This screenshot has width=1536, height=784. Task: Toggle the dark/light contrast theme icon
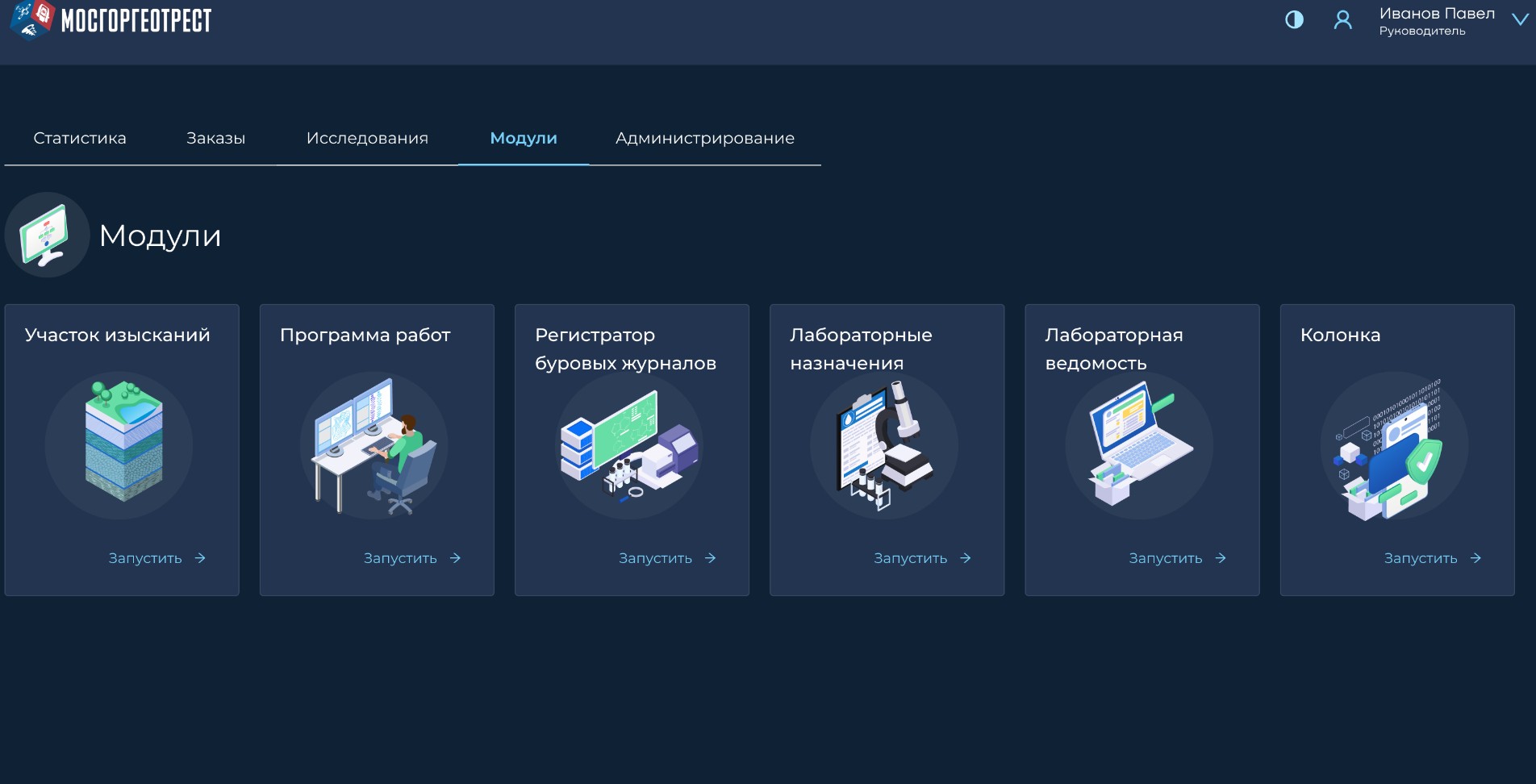pyautogui.click(x=1294, y=19)
